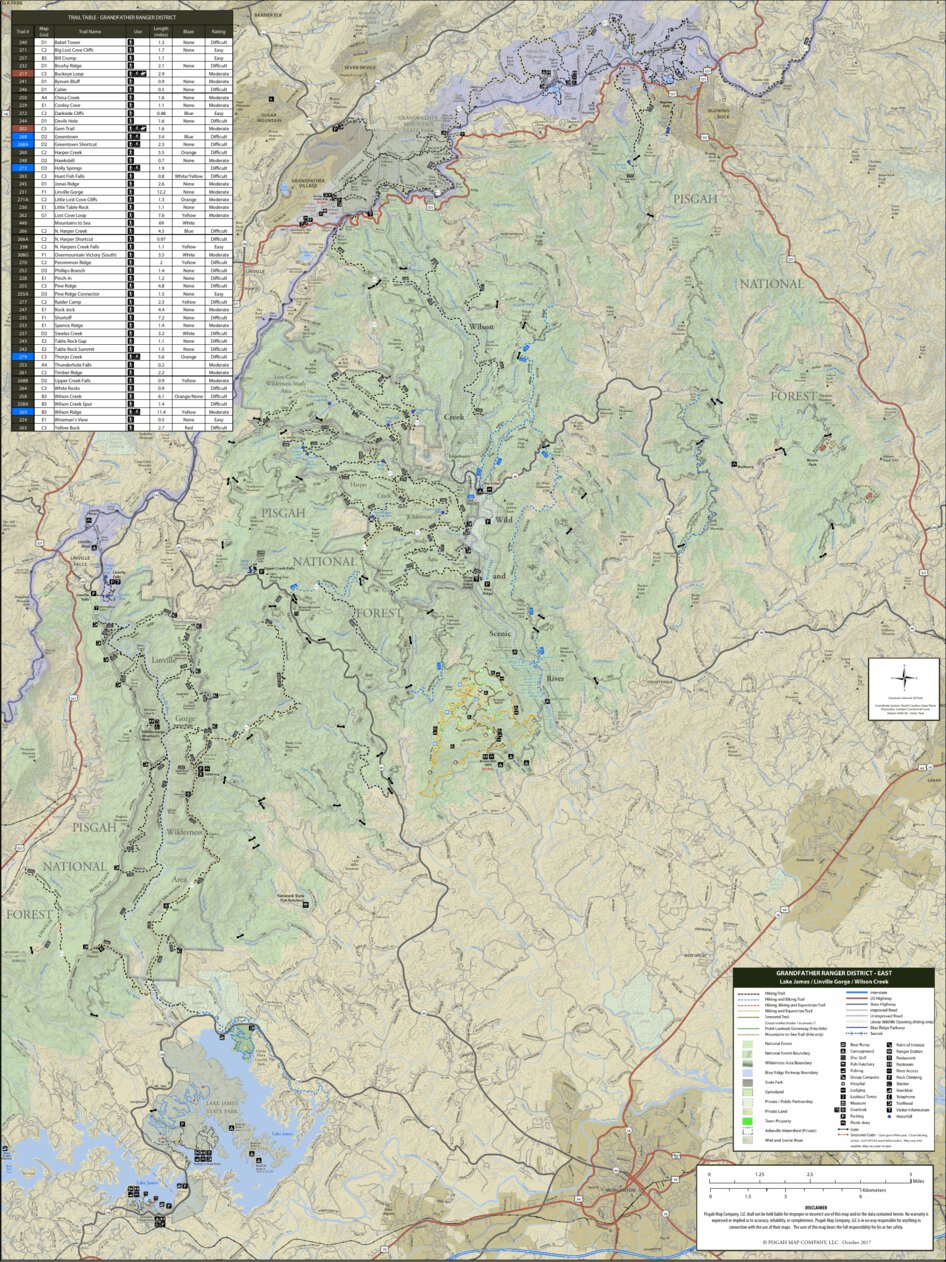Image resolution: width=946 pixels, height=1262 pixels.
Task: Select the Ranger Station icon in the legend
Action: [888, 1050]
